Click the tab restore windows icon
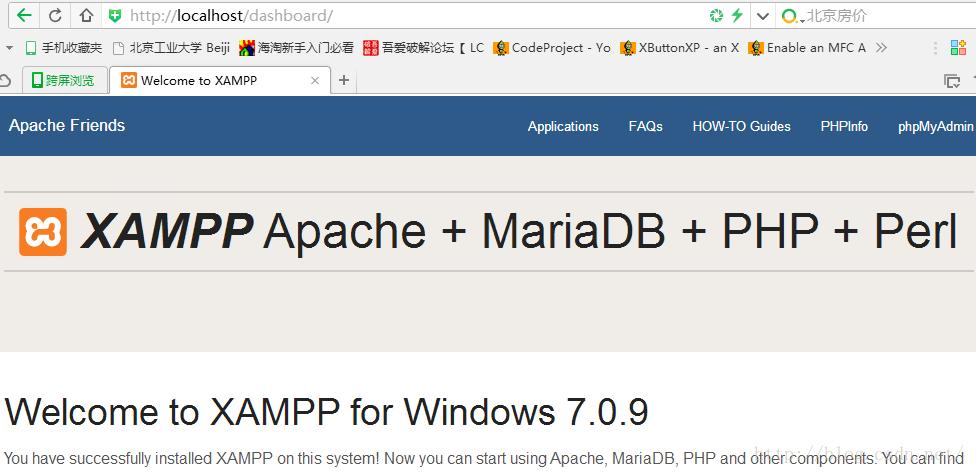Screen dimensions: 976x474 point(952,81)
